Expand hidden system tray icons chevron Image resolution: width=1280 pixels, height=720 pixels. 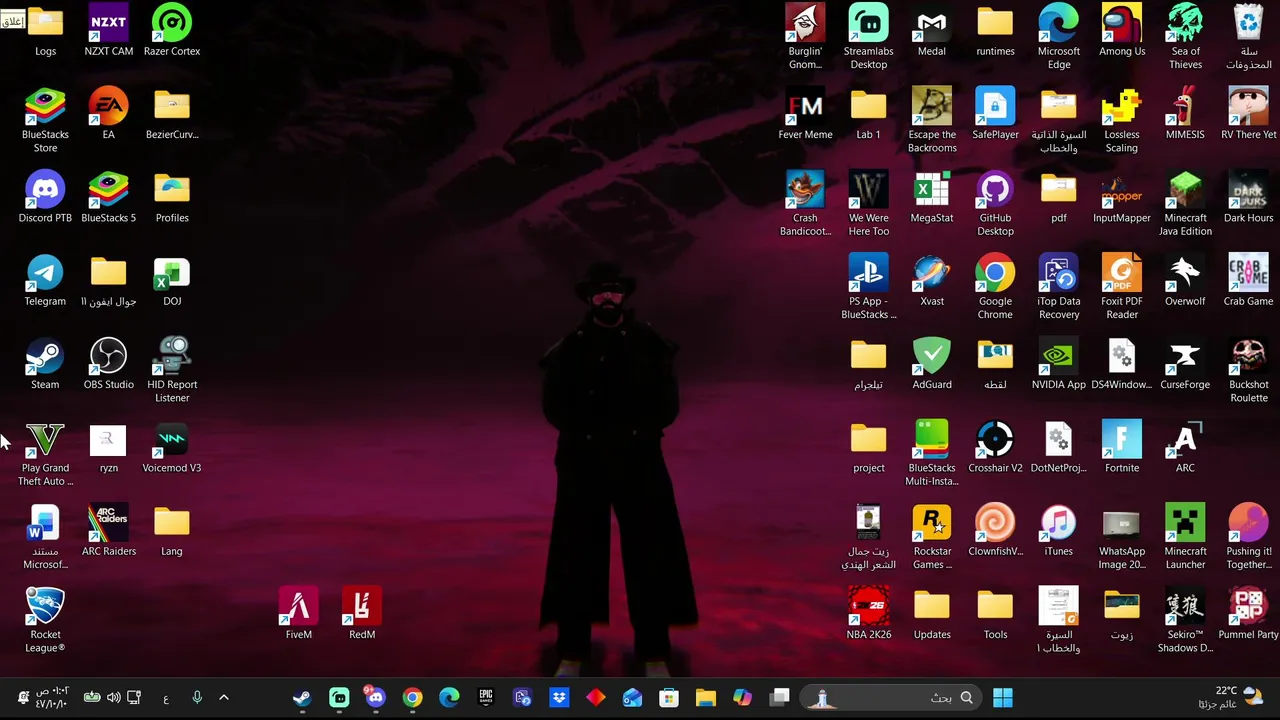224,697
